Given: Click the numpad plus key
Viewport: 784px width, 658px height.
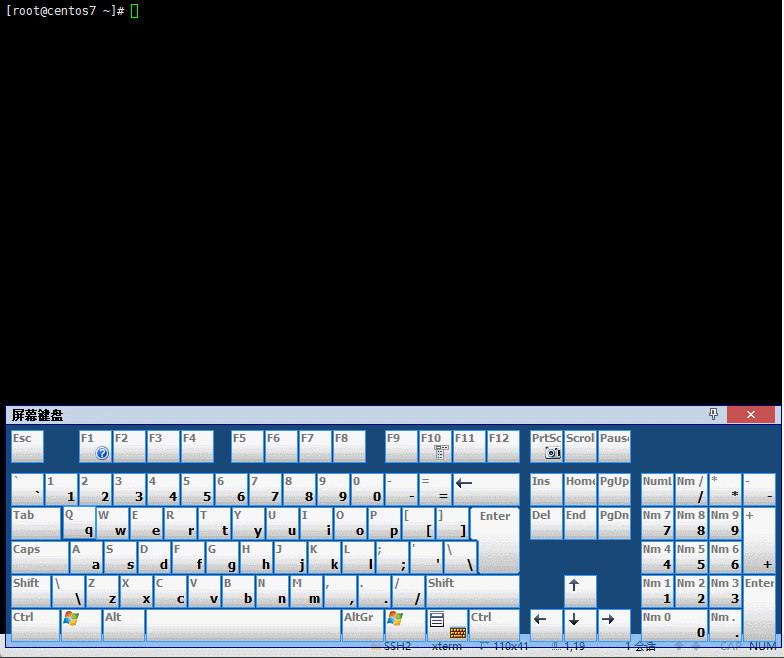Looking at the screenshot, I should pyautogui.click(x=759, y=540).
